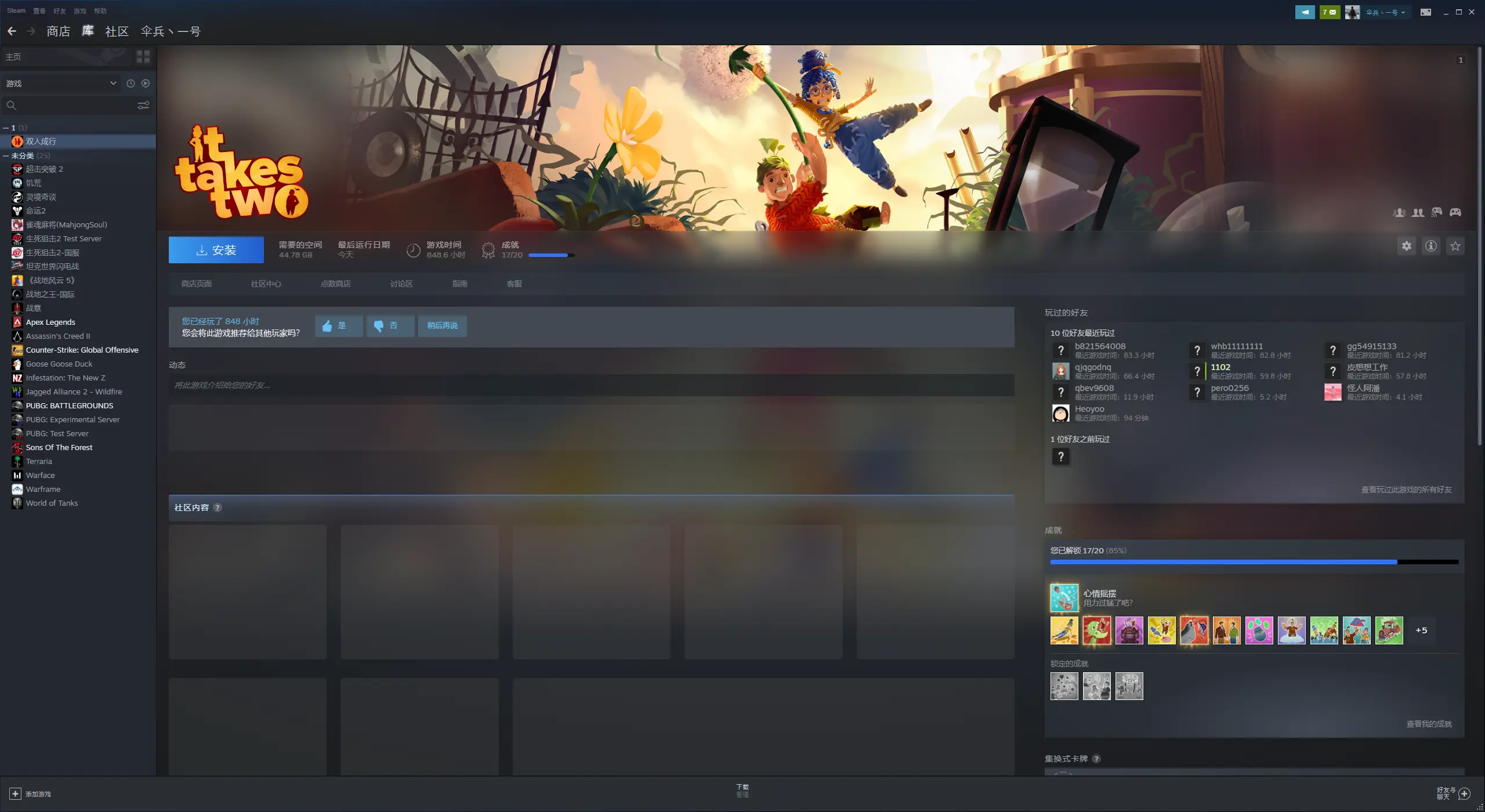Click the 17/20 unlocked progress bar
Viewport: 1485px width, 812px height.
1254,562
